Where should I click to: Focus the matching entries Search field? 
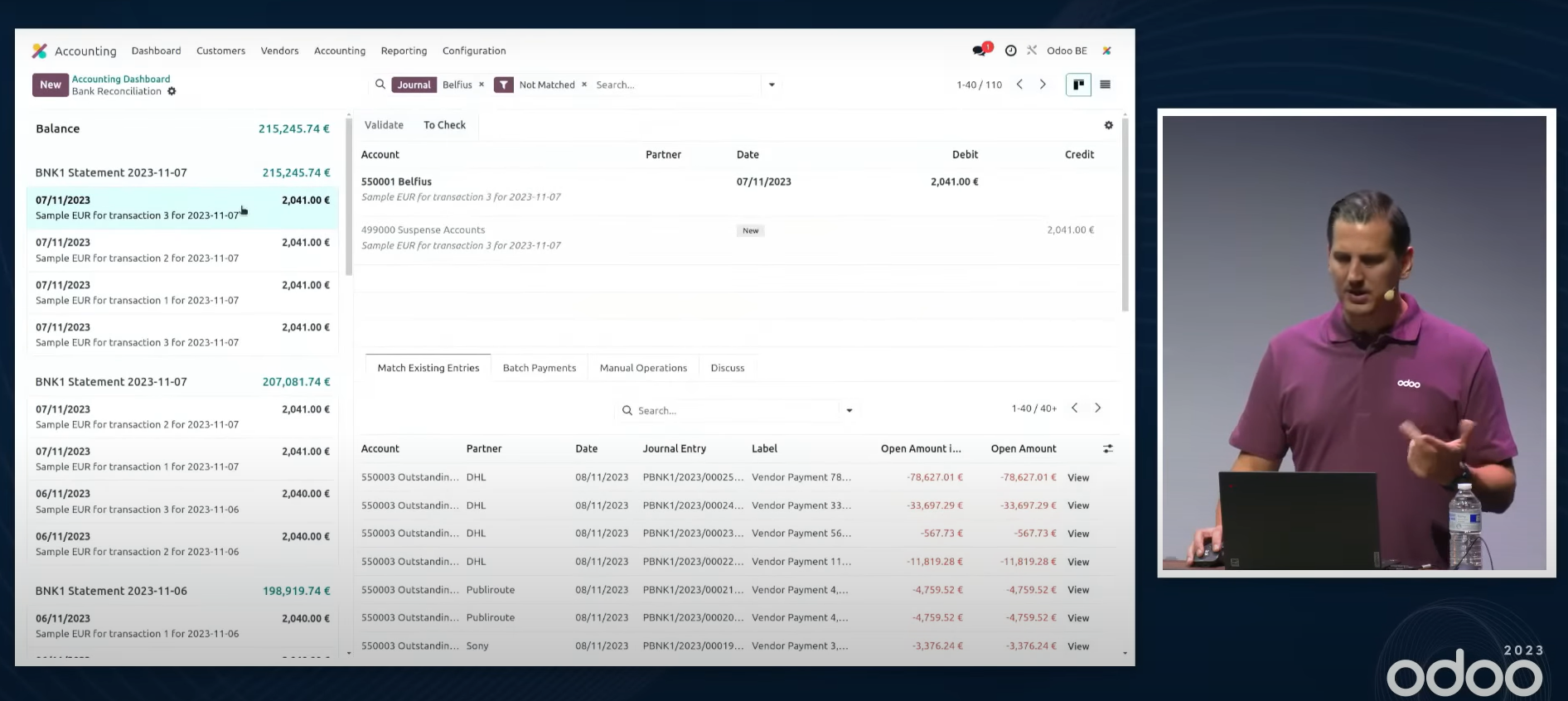[738, 410]
